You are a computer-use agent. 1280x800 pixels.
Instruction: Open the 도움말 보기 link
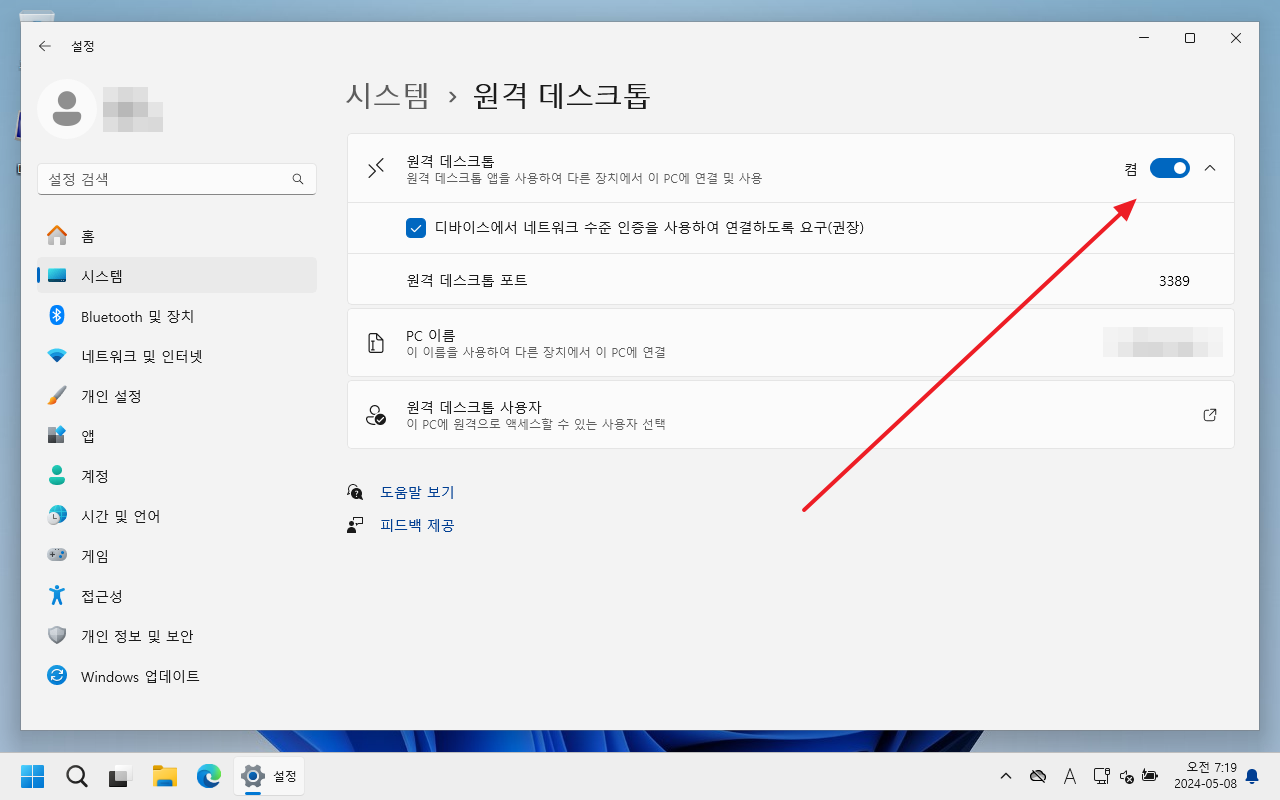click(417, 492)
